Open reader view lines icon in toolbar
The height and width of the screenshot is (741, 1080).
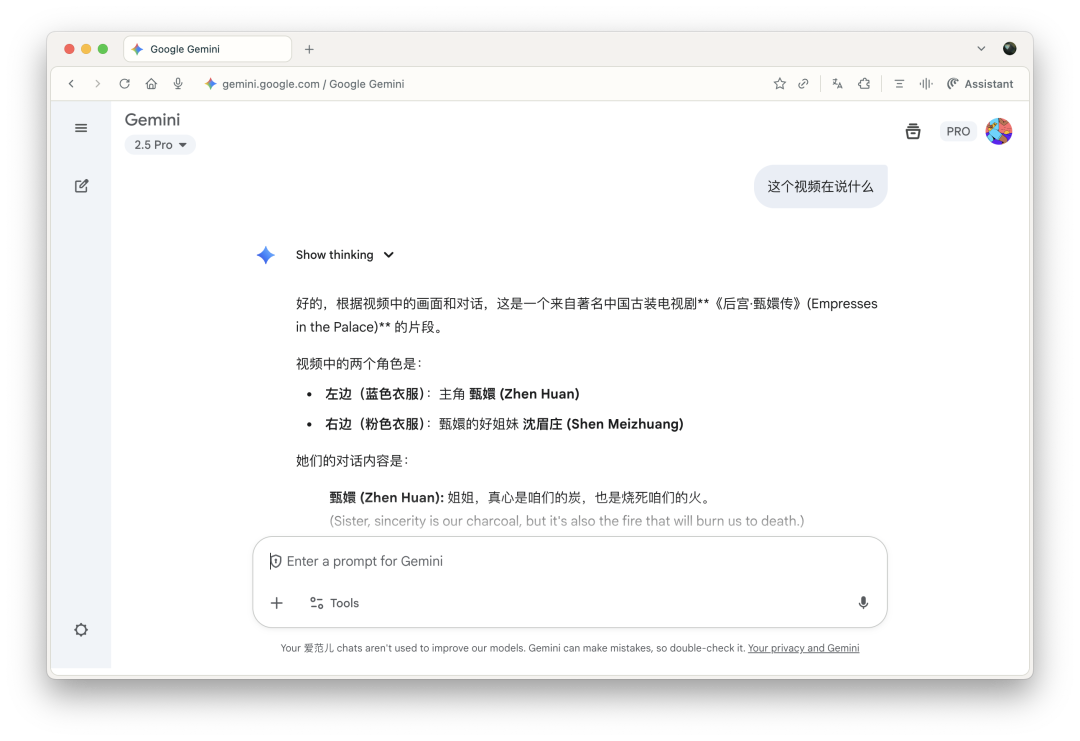coord(899,84)
